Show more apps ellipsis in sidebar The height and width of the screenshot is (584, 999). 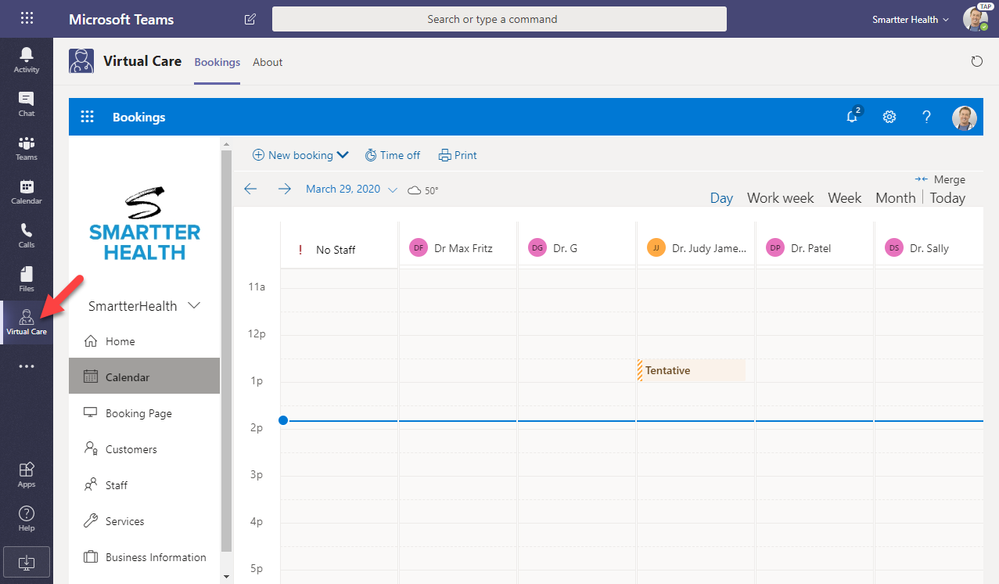pyautogui.click(x=26, y=366)
